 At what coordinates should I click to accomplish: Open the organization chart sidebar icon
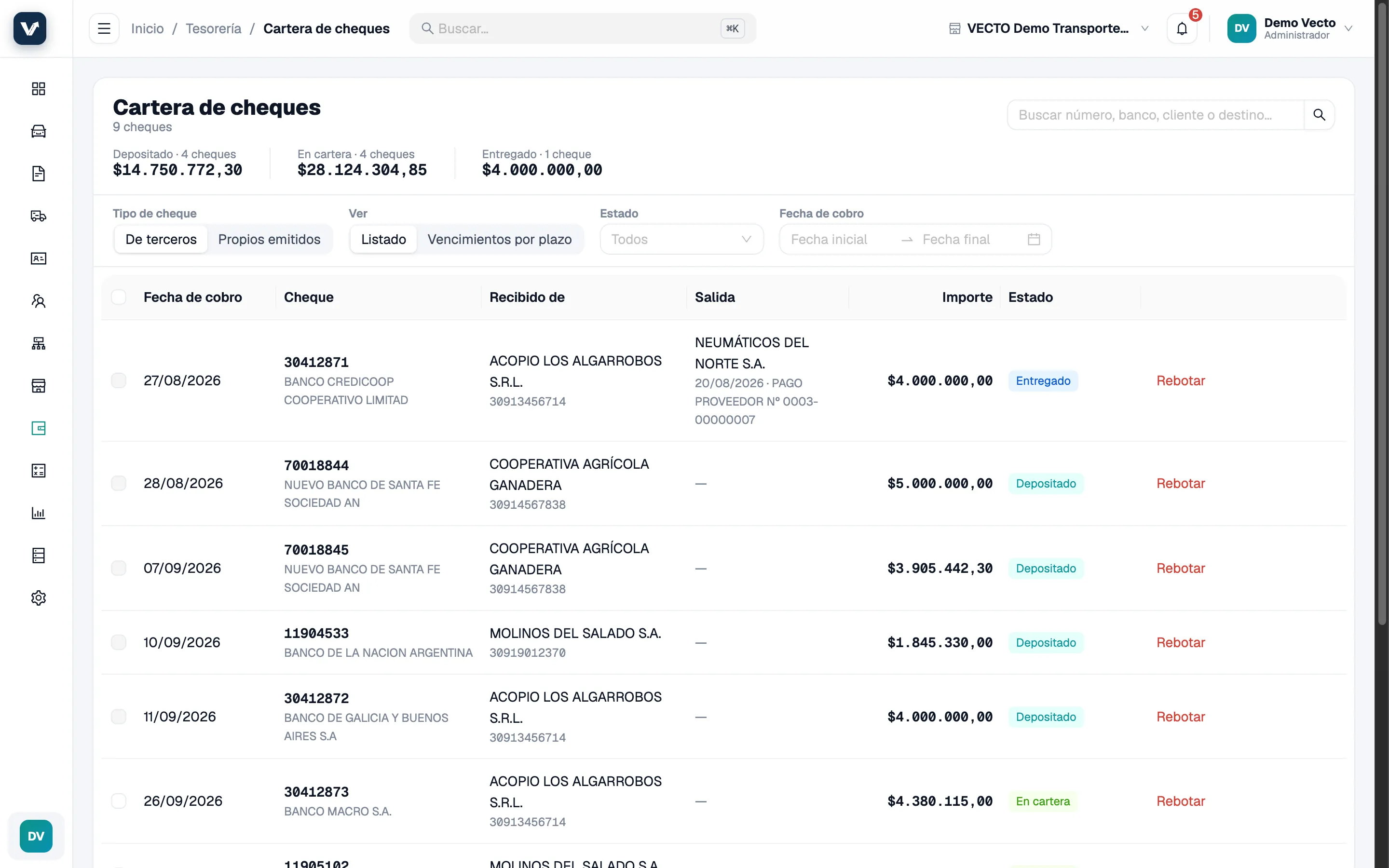(x=39, y=343)
